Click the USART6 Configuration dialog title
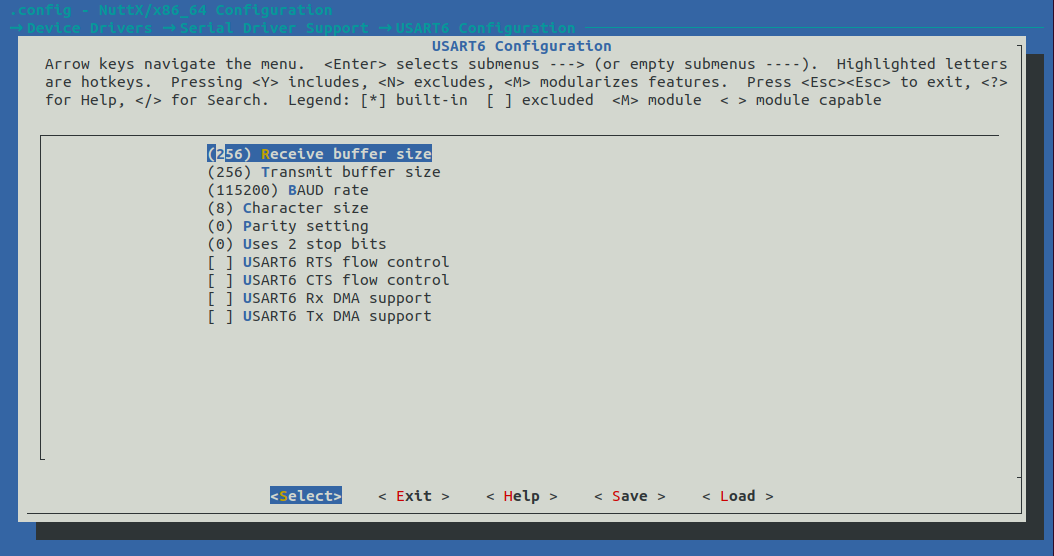The width and height of the screenshot is (1054, 556). point(522,46)
